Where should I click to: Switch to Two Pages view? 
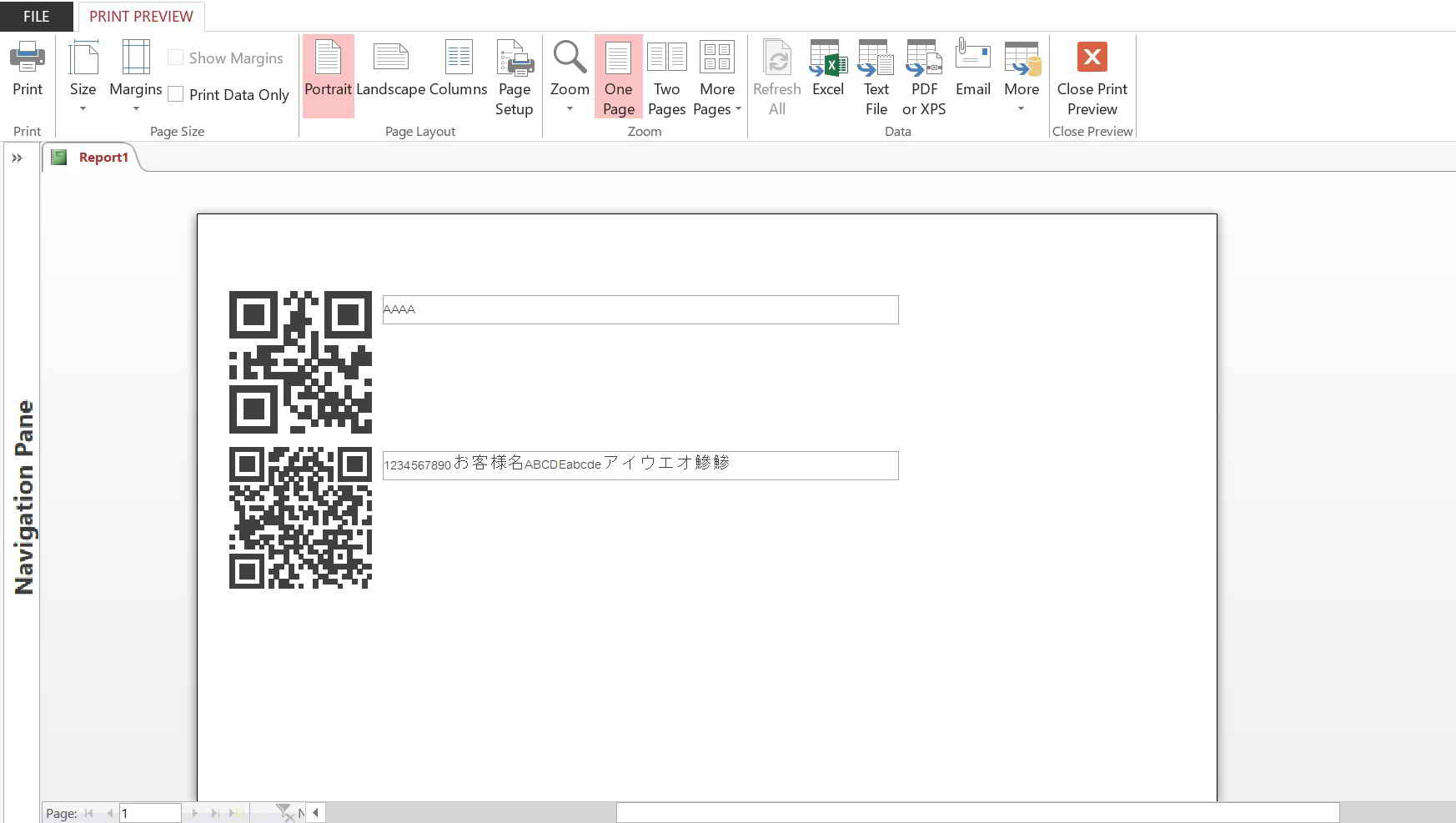[667, 77]
